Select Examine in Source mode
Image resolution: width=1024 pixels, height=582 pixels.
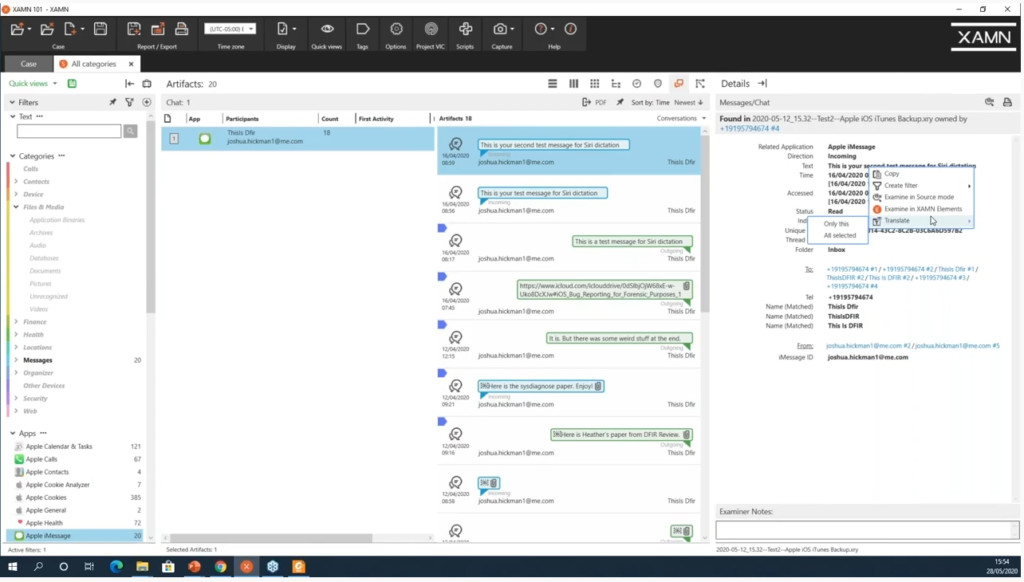(921, 197)
